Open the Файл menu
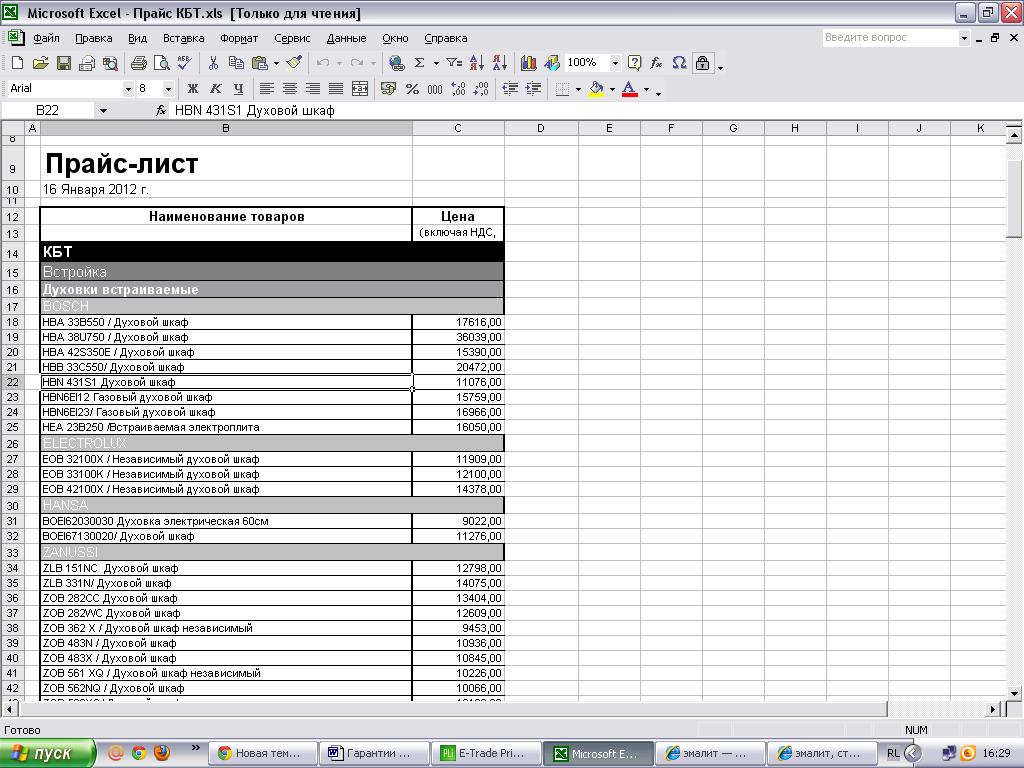This screenshot has width=1024, height=768. pos(46,38)
